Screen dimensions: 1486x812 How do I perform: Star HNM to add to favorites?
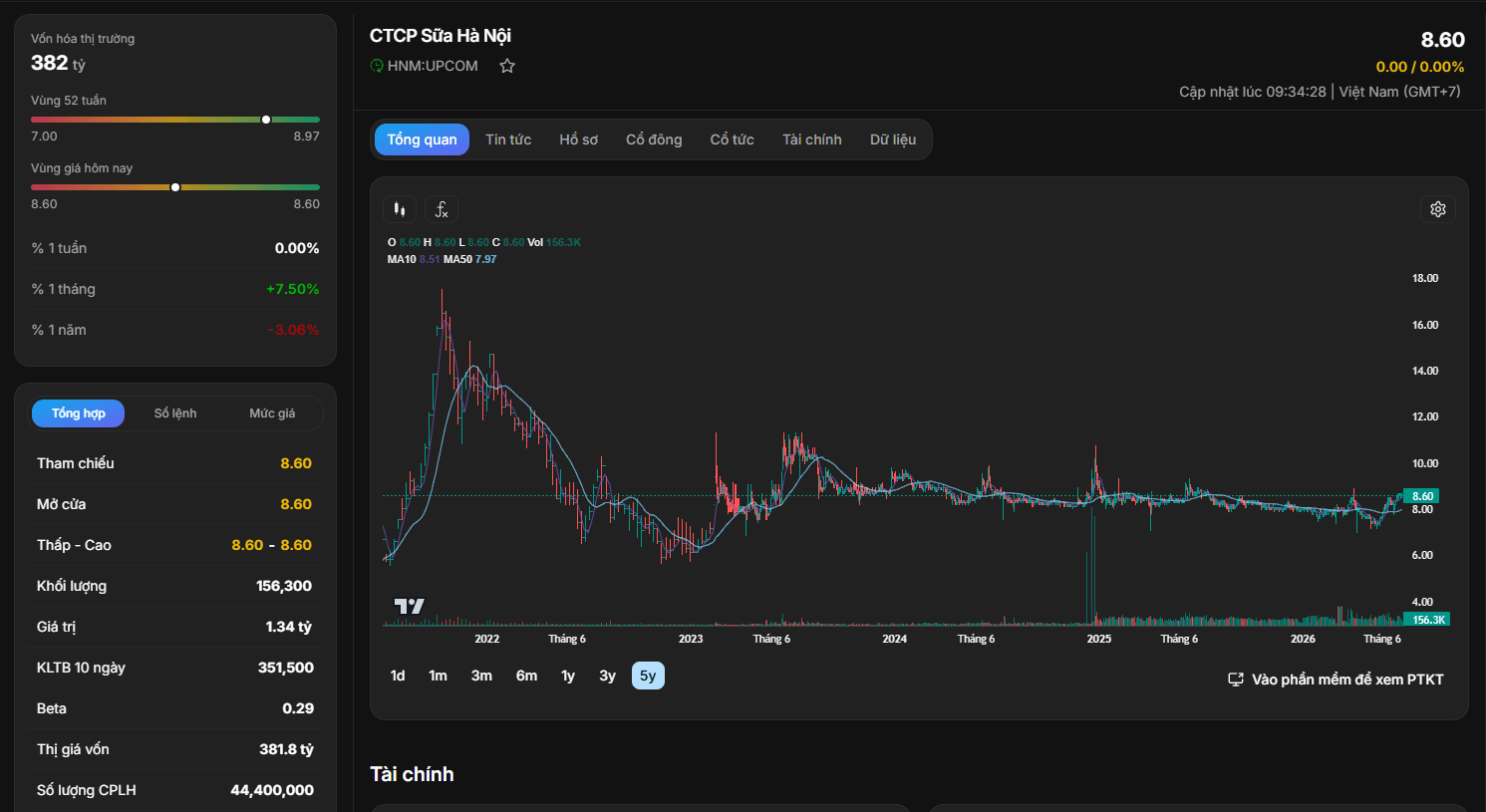(507, 66)
